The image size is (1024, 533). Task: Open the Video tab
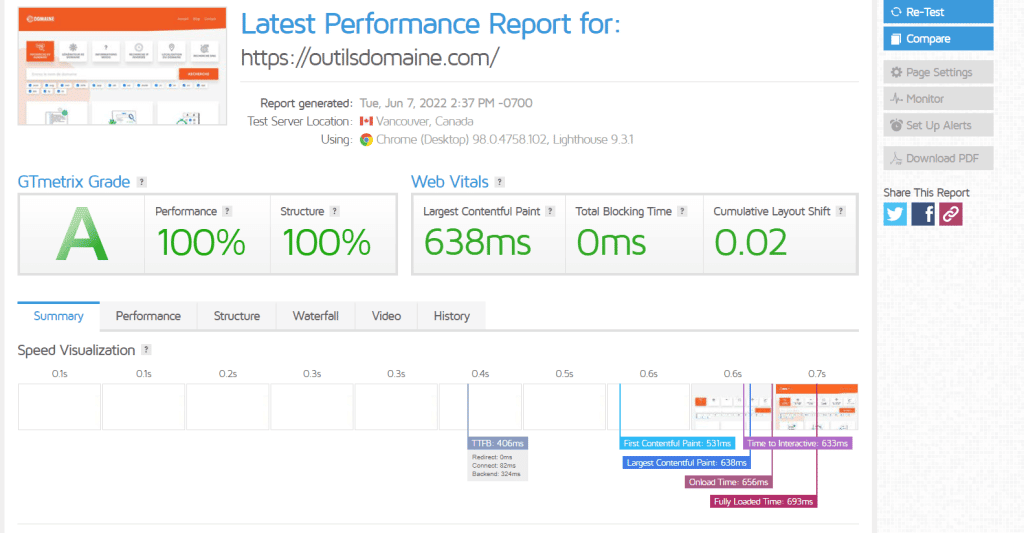(386, 316)
